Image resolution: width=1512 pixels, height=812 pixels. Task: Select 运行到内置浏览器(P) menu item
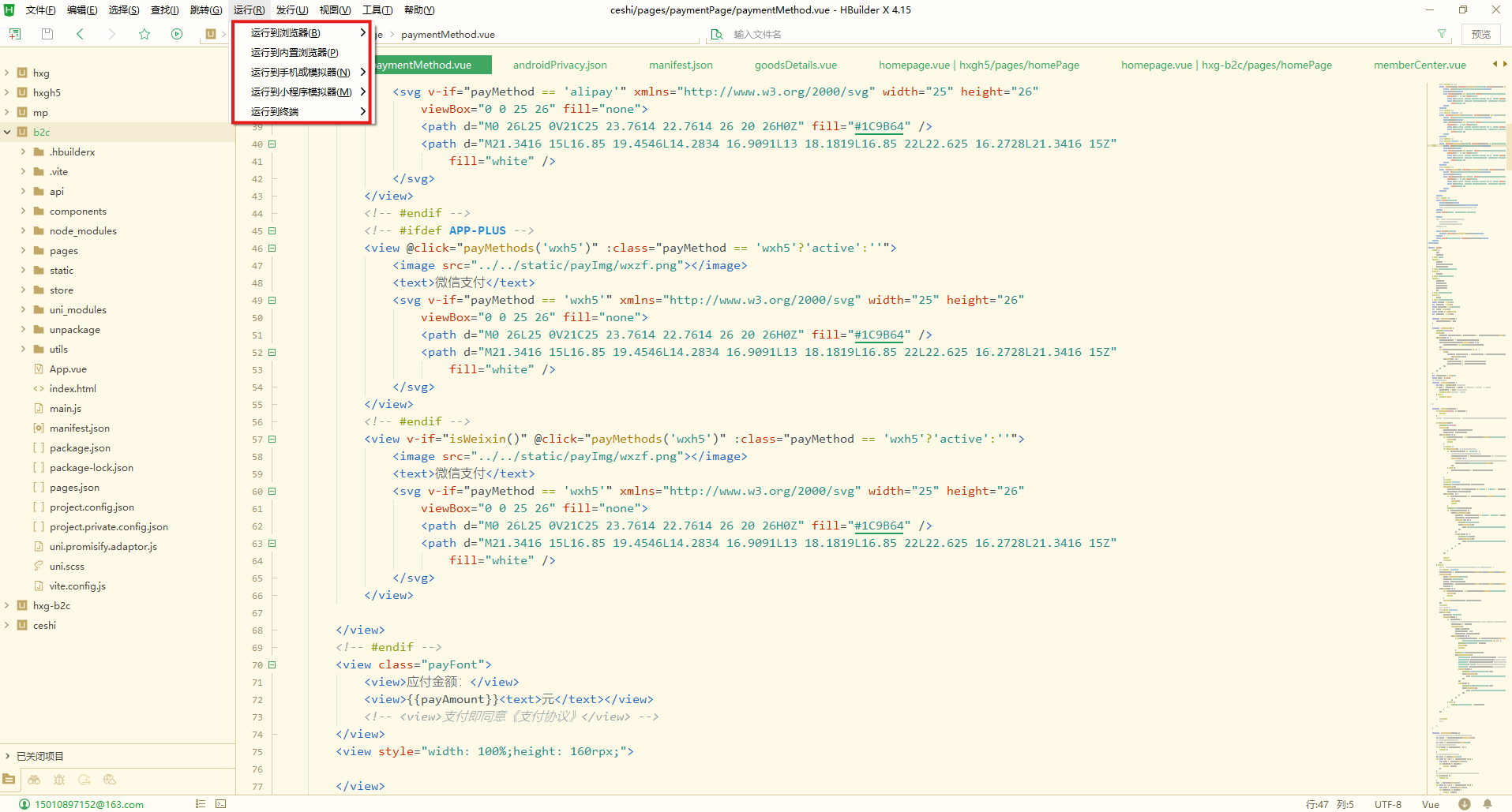(302, 52)
